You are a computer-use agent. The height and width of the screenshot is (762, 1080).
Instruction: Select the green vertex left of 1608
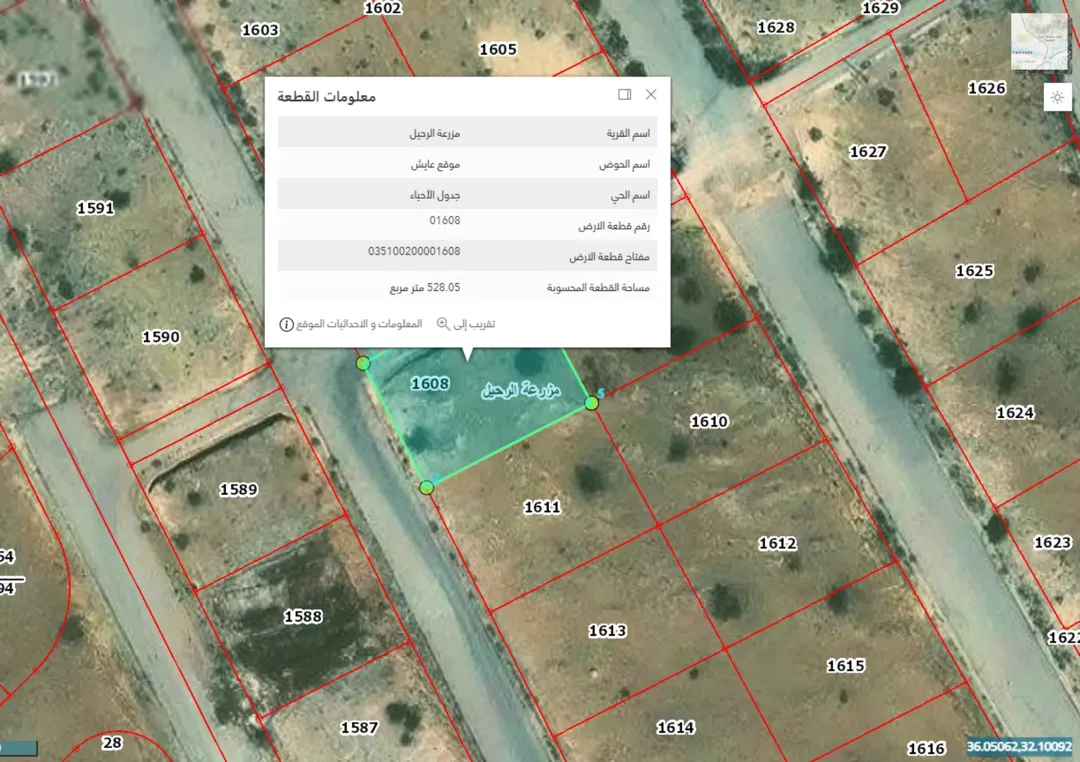point(363,363)
